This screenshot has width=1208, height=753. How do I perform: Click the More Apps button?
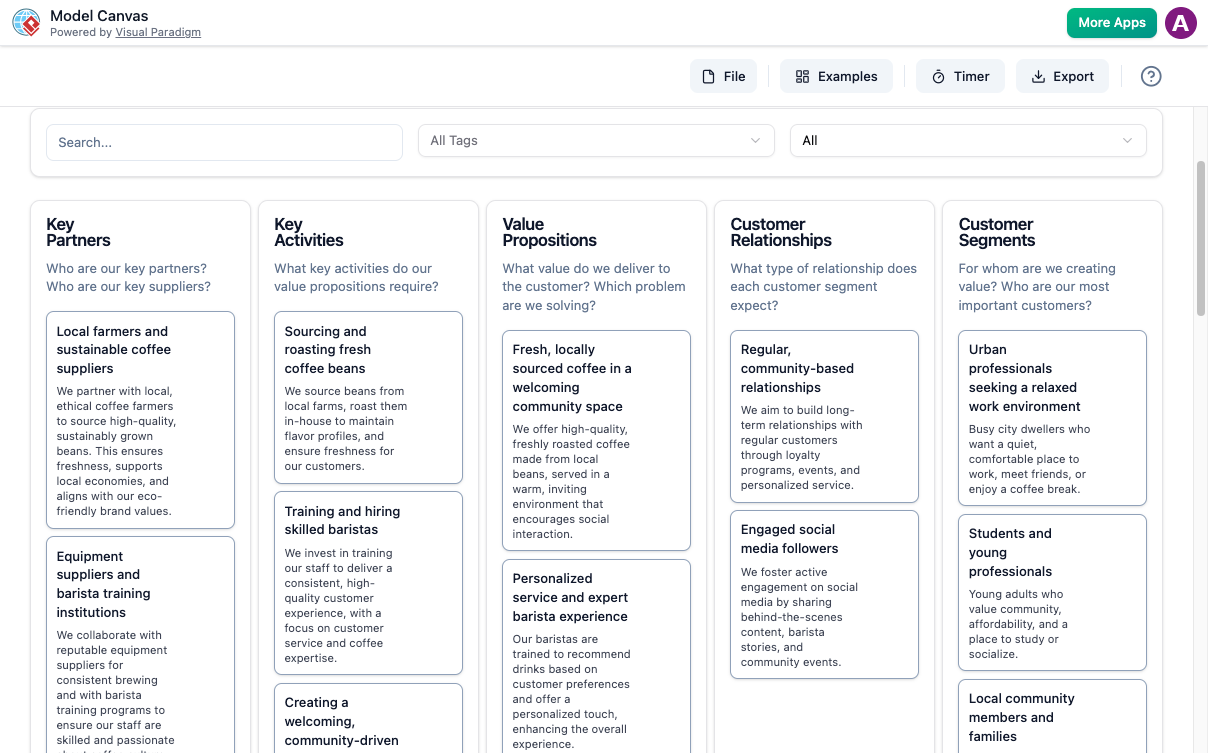[1112, 22]
